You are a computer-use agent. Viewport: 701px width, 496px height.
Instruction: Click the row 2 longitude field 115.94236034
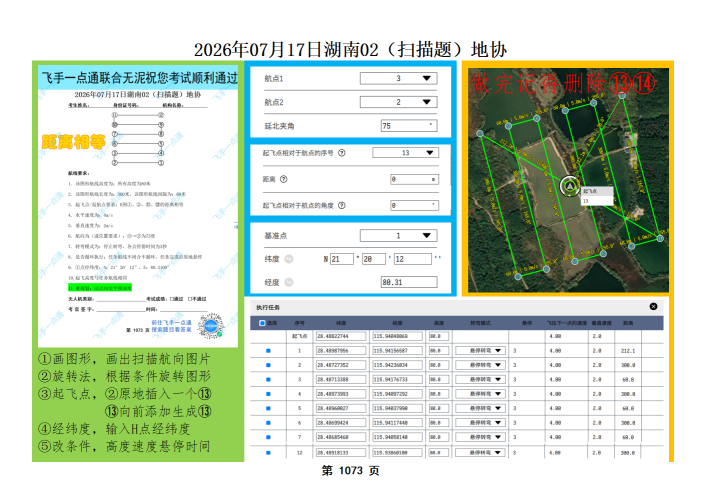pyautogui.click(x=397, y=365)
